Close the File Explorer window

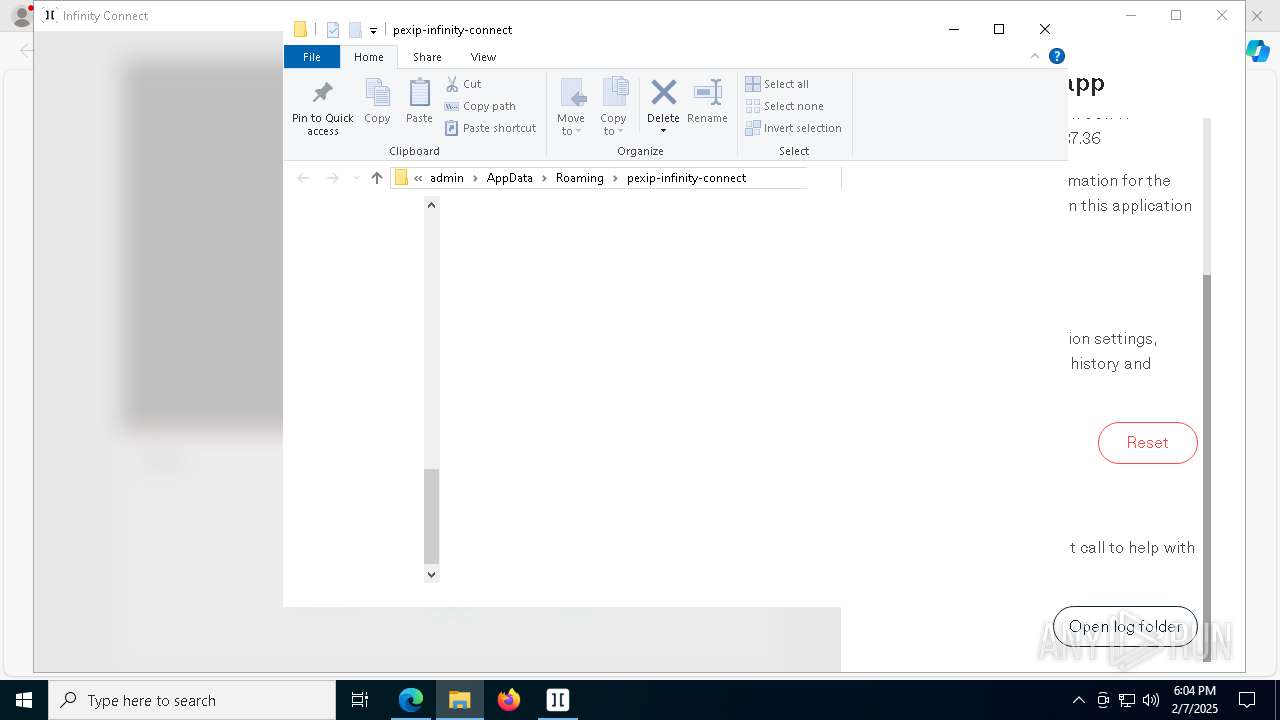tap(1045, 30)
